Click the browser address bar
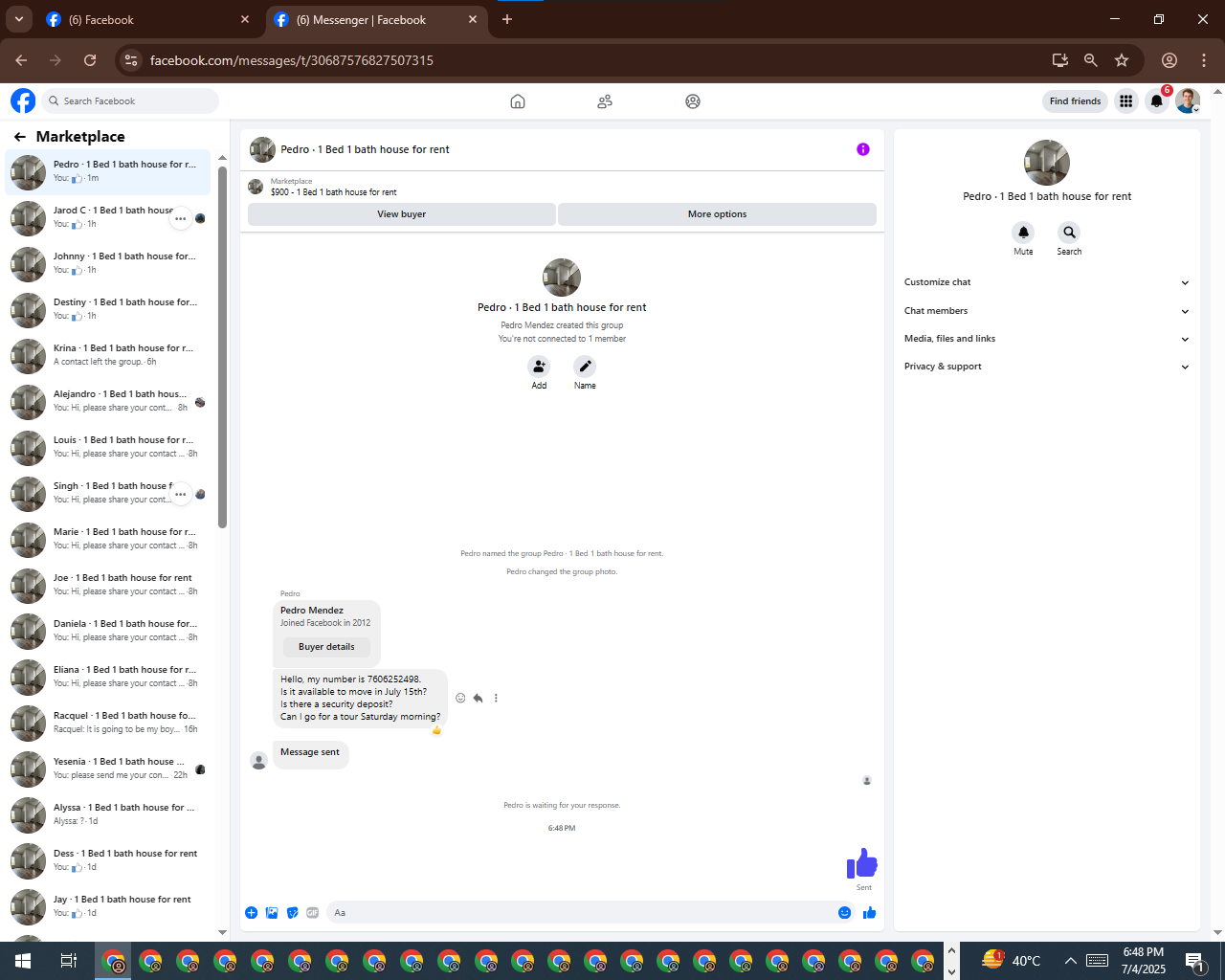The image size is (1225, 980). point(593,60)
